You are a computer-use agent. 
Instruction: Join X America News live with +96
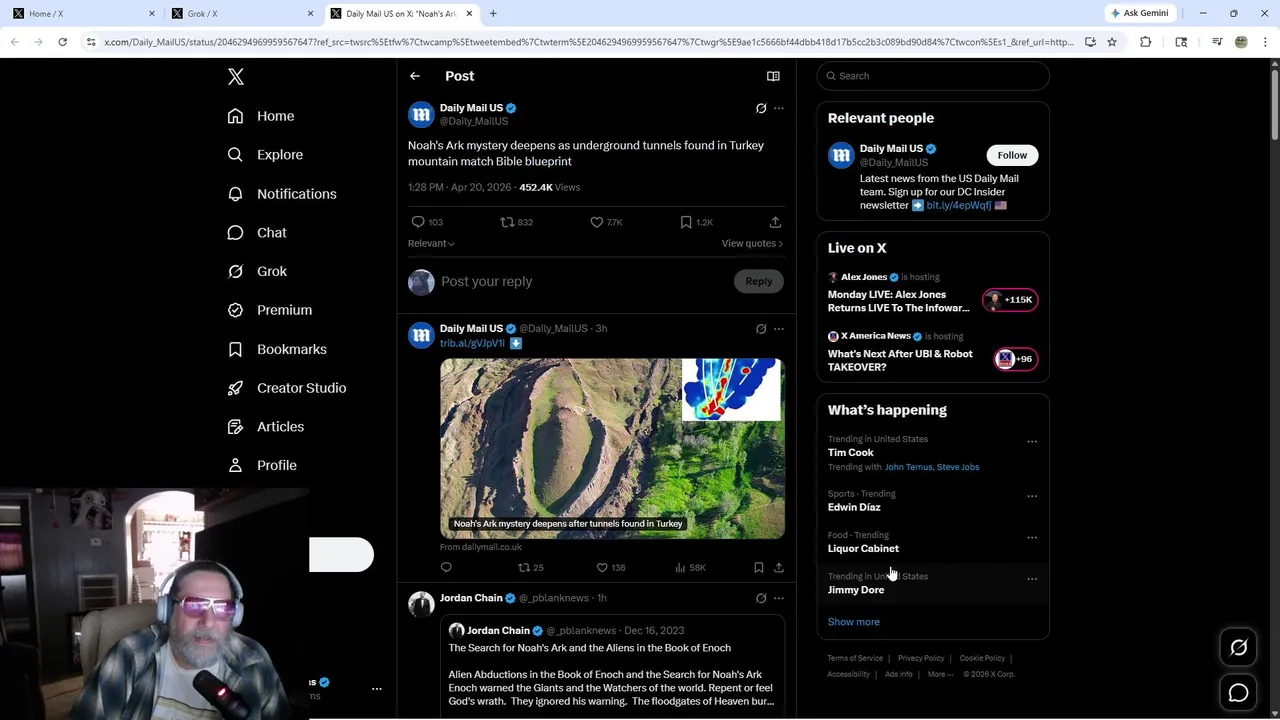1015,359
